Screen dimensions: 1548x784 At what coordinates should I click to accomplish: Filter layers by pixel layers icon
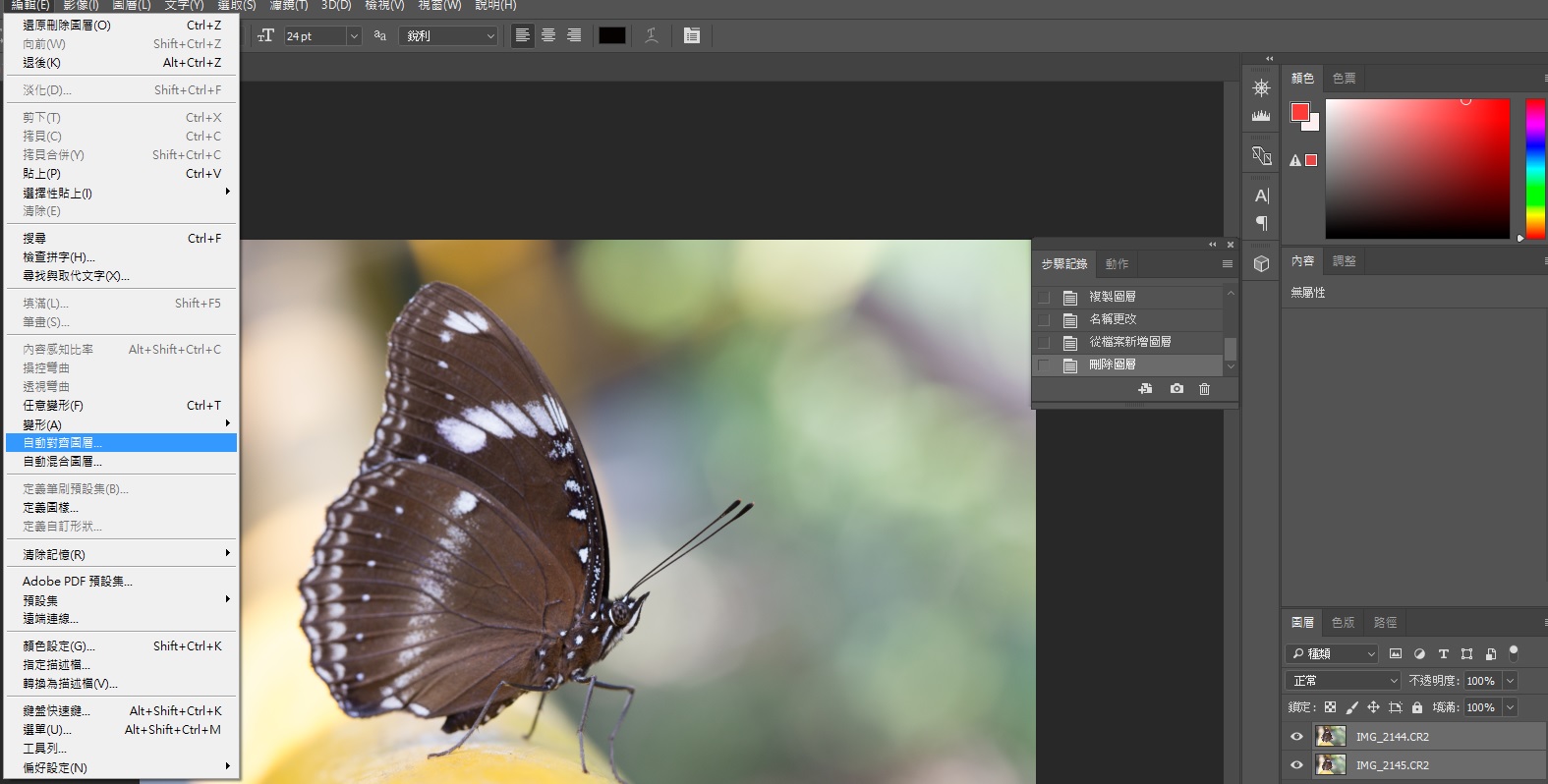[1396, 653]
